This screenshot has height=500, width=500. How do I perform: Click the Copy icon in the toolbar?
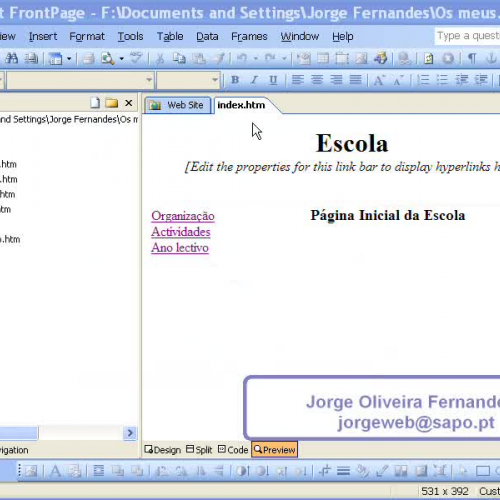(179, 59)
